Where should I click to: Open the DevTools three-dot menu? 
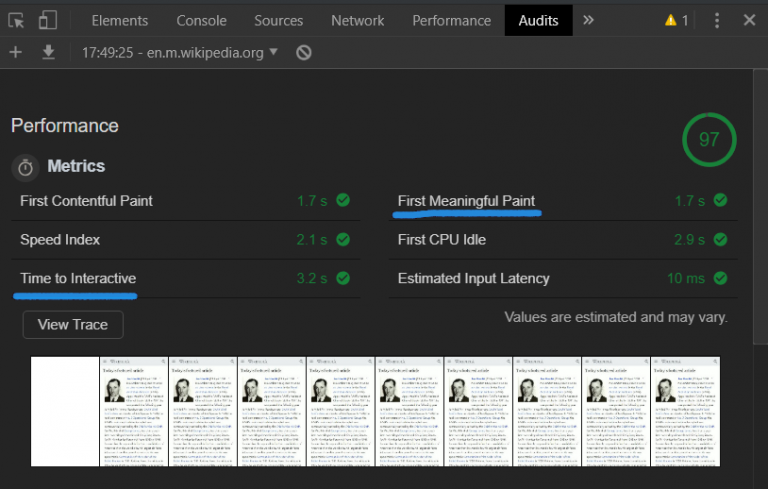[717, 21]
